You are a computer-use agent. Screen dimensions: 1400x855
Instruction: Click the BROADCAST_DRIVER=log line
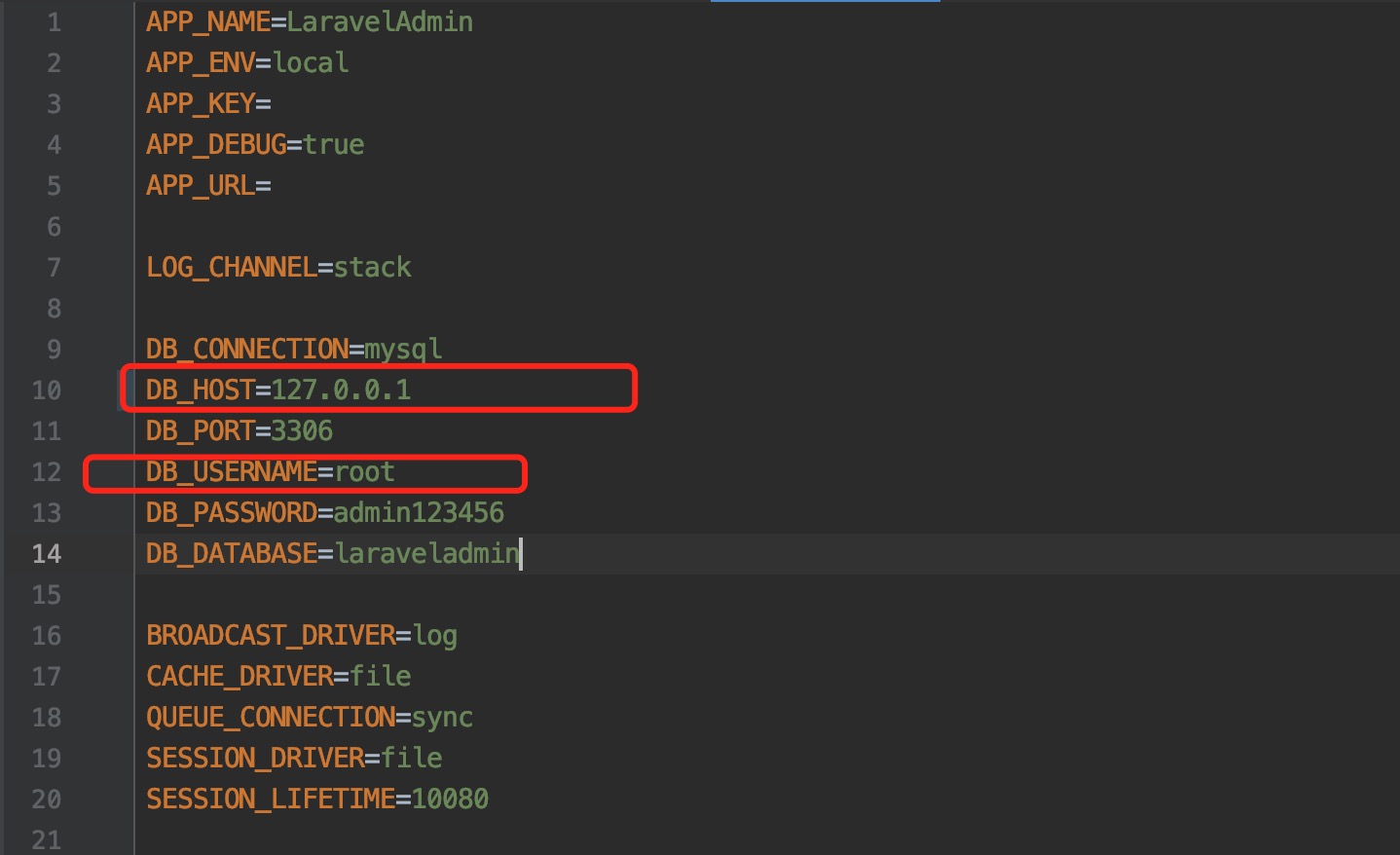(x=302, y=635)
